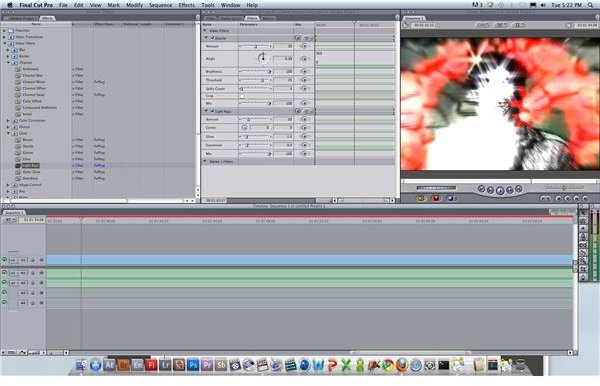Select the Pen tool in the tool palette
The image size is (600, 386).
point(583,277)
